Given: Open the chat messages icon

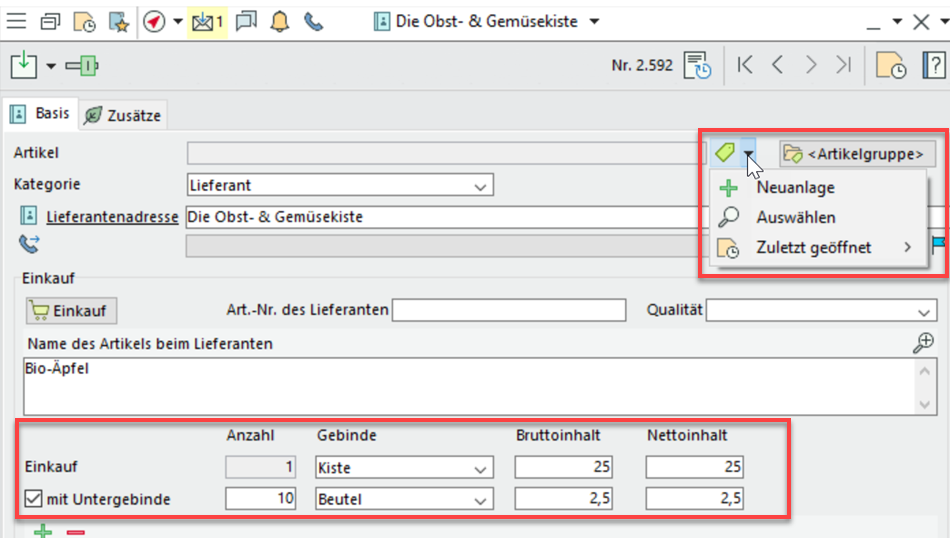Looking at the screenshot, I should [246, 21].
